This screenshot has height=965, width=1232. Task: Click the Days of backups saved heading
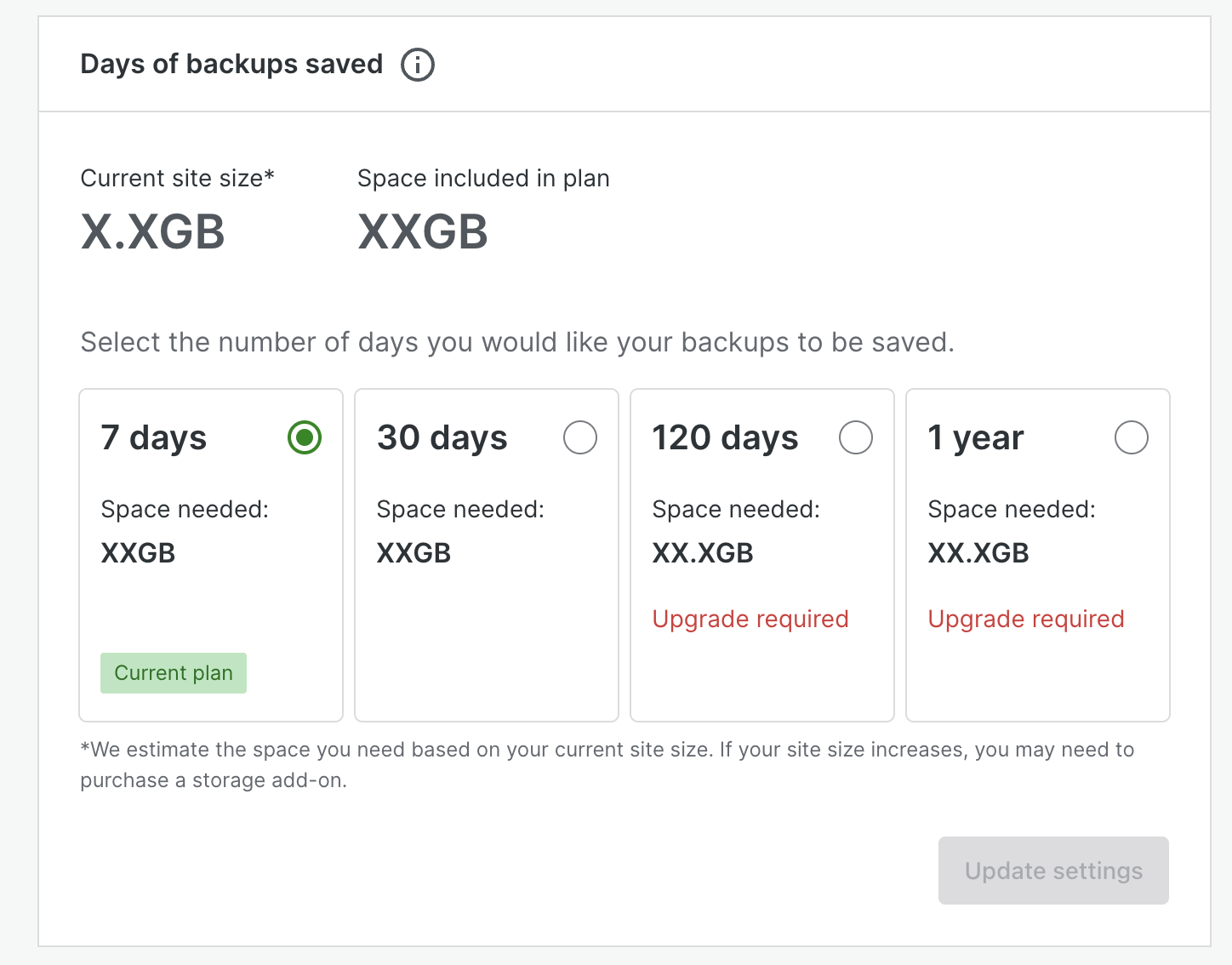(x=231, y=64)
